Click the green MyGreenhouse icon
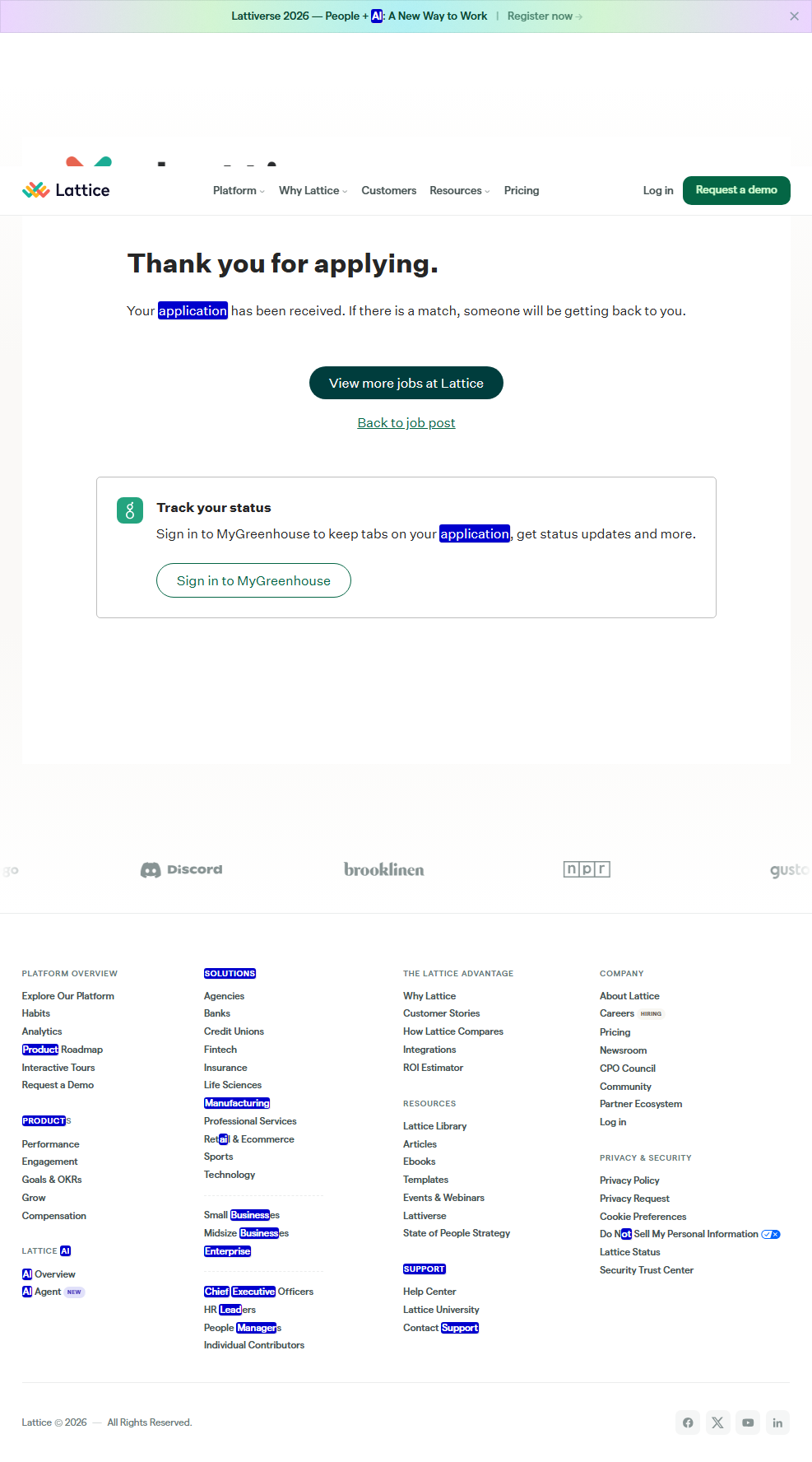Image resolution: width=812 pixels, height=1462 pixels. [x=130, y=510]
